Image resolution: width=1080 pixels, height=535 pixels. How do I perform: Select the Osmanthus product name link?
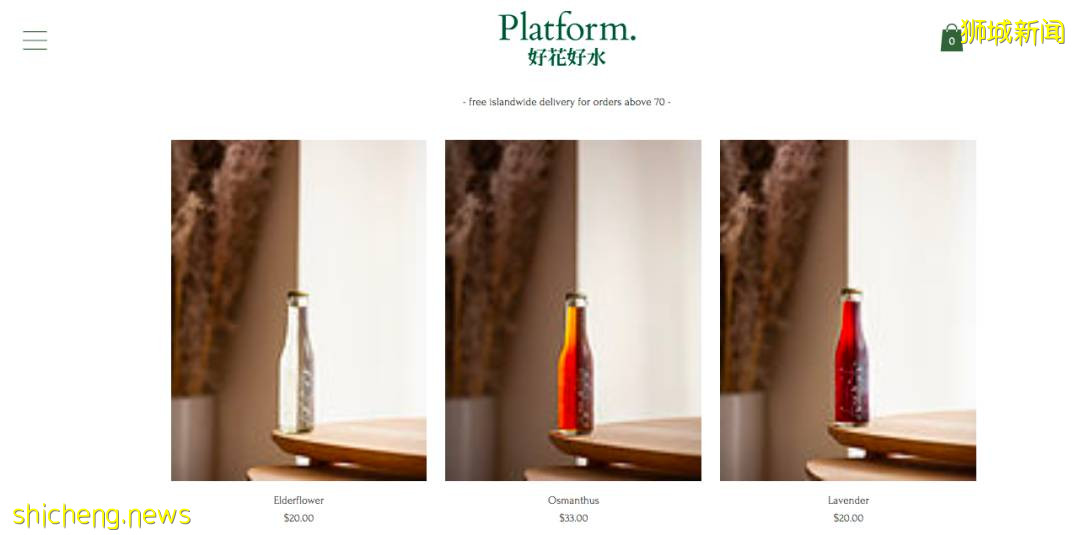573,501
